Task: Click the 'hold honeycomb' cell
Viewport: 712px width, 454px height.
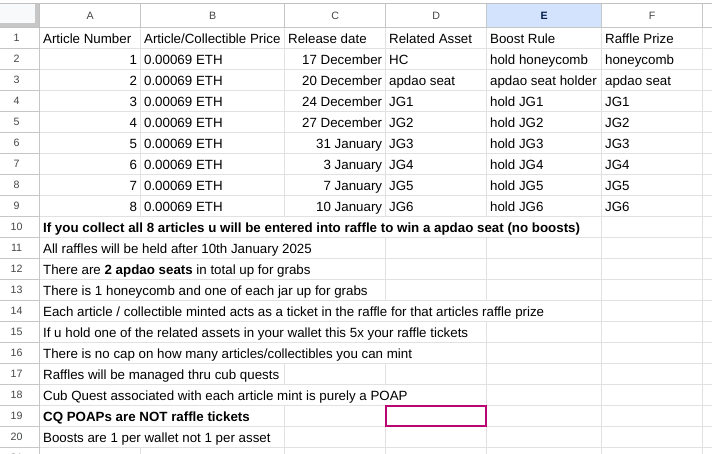Action: [543, 59]
